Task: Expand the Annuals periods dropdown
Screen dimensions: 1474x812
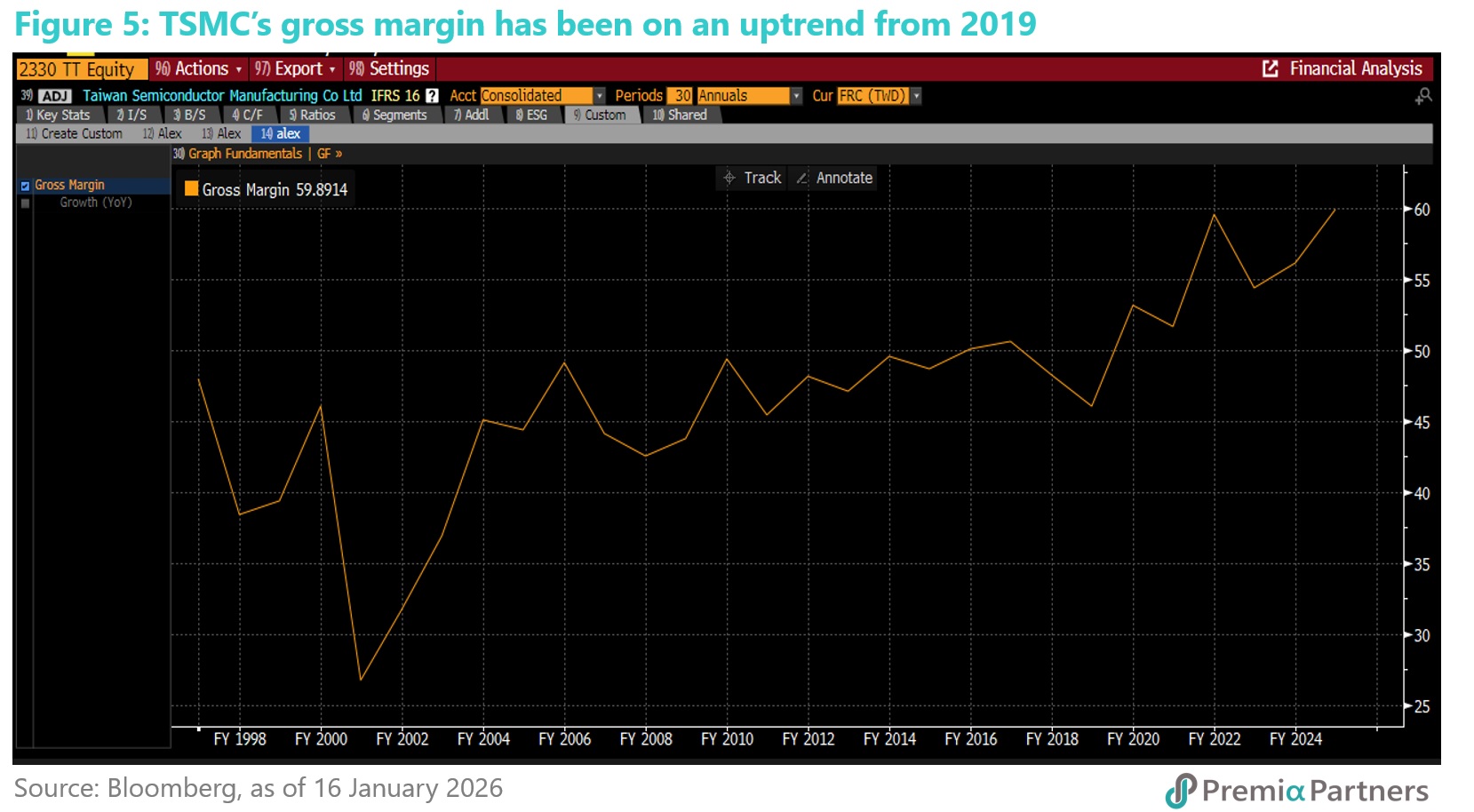Action: click(x=796, y=96)
